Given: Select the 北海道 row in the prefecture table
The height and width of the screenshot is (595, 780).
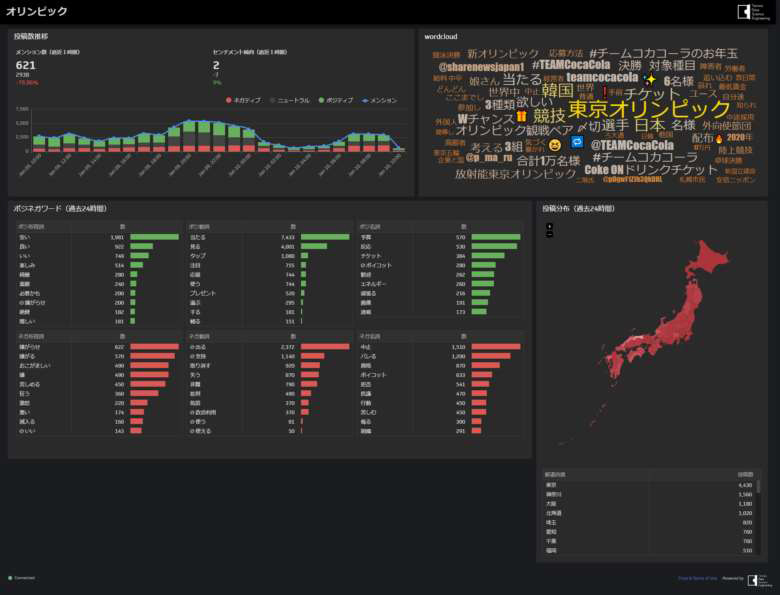Looking at the screenshot, I should [x=649, y=513].
